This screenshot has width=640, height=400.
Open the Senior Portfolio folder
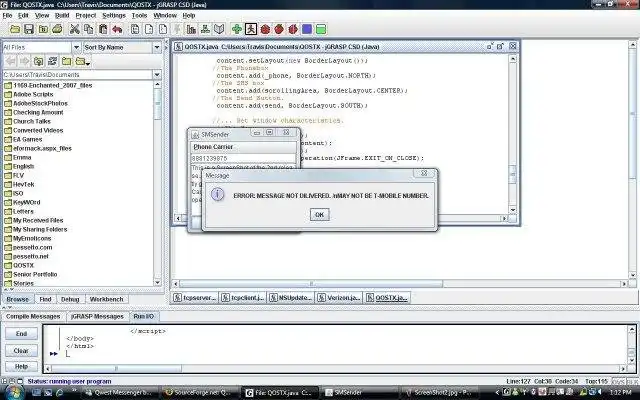click(x=31, y=274)
